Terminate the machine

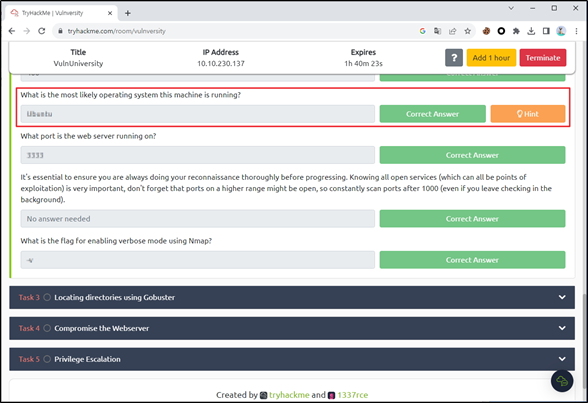543,58
